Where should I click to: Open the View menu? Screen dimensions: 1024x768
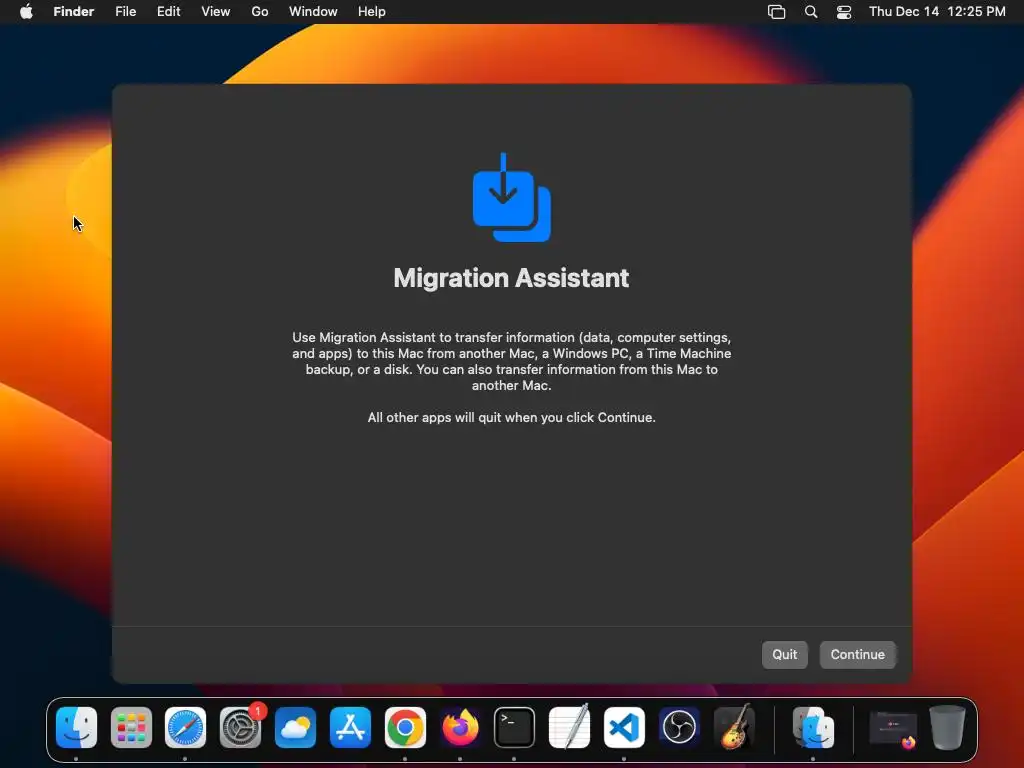click(x=216, y=12)
